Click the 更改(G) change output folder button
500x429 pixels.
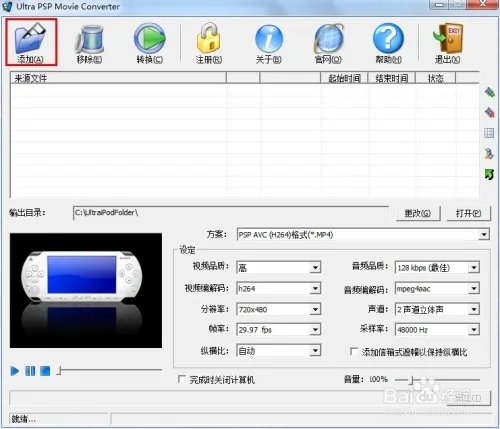pos(418,213)
